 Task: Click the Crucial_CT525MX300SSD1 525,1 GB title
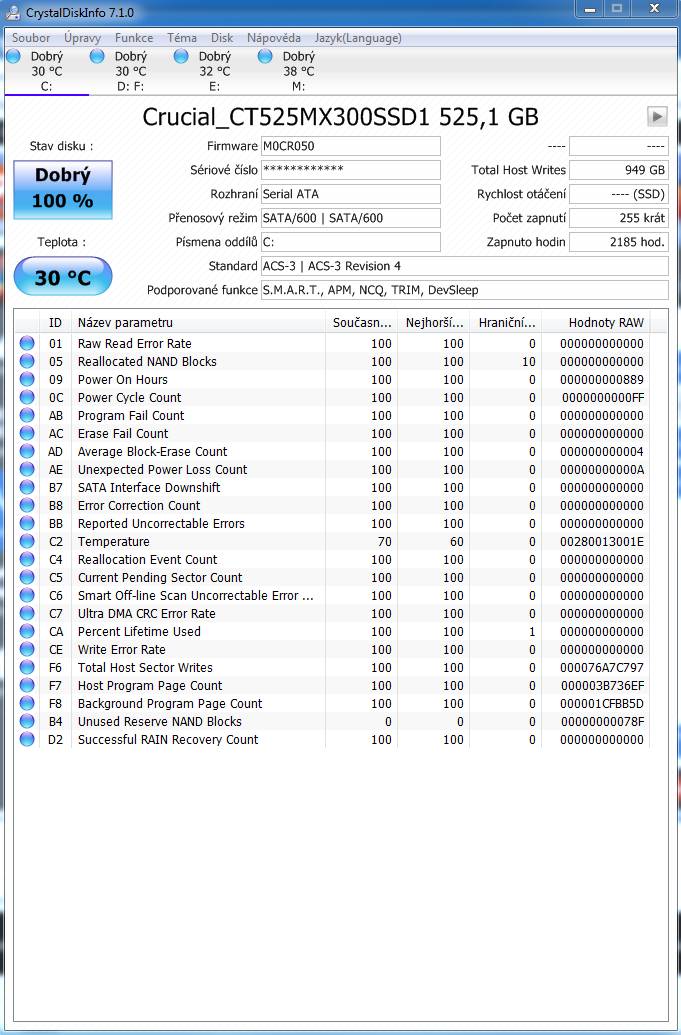coord(340,117)
